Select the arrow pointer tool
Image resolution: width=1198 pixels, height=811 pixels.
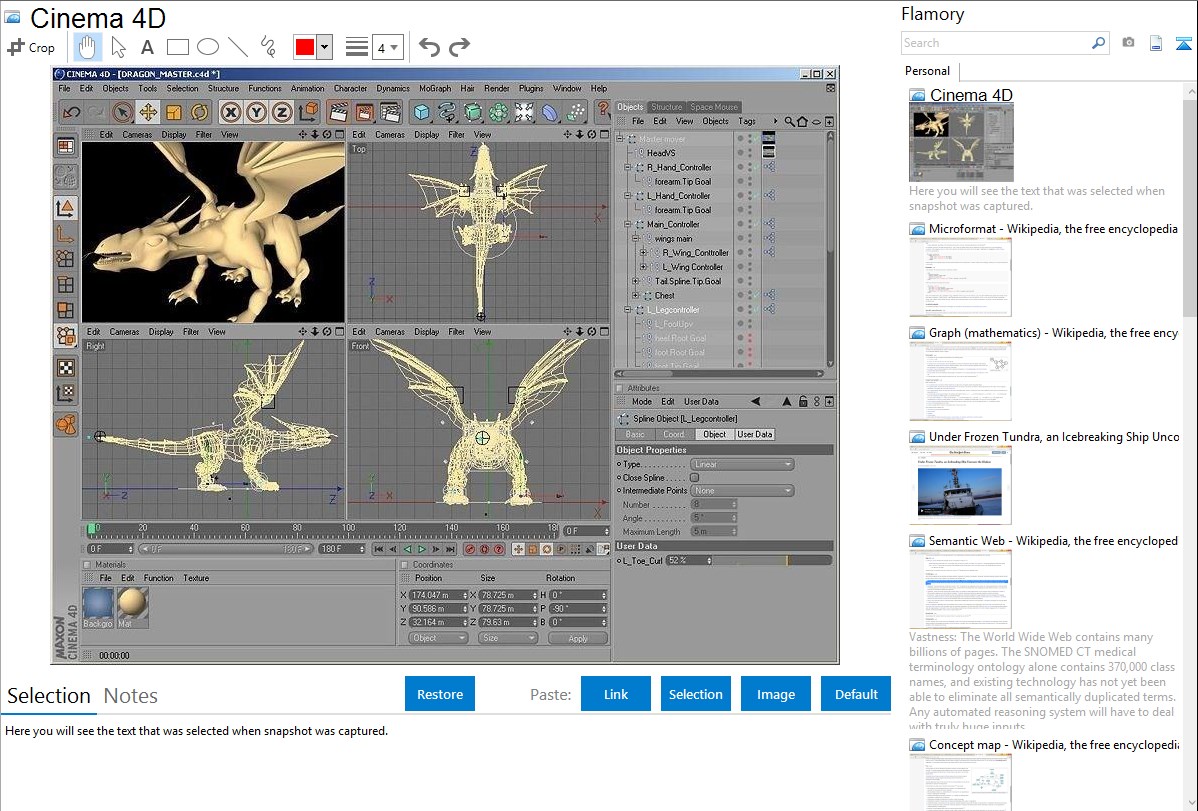point(118,47)
